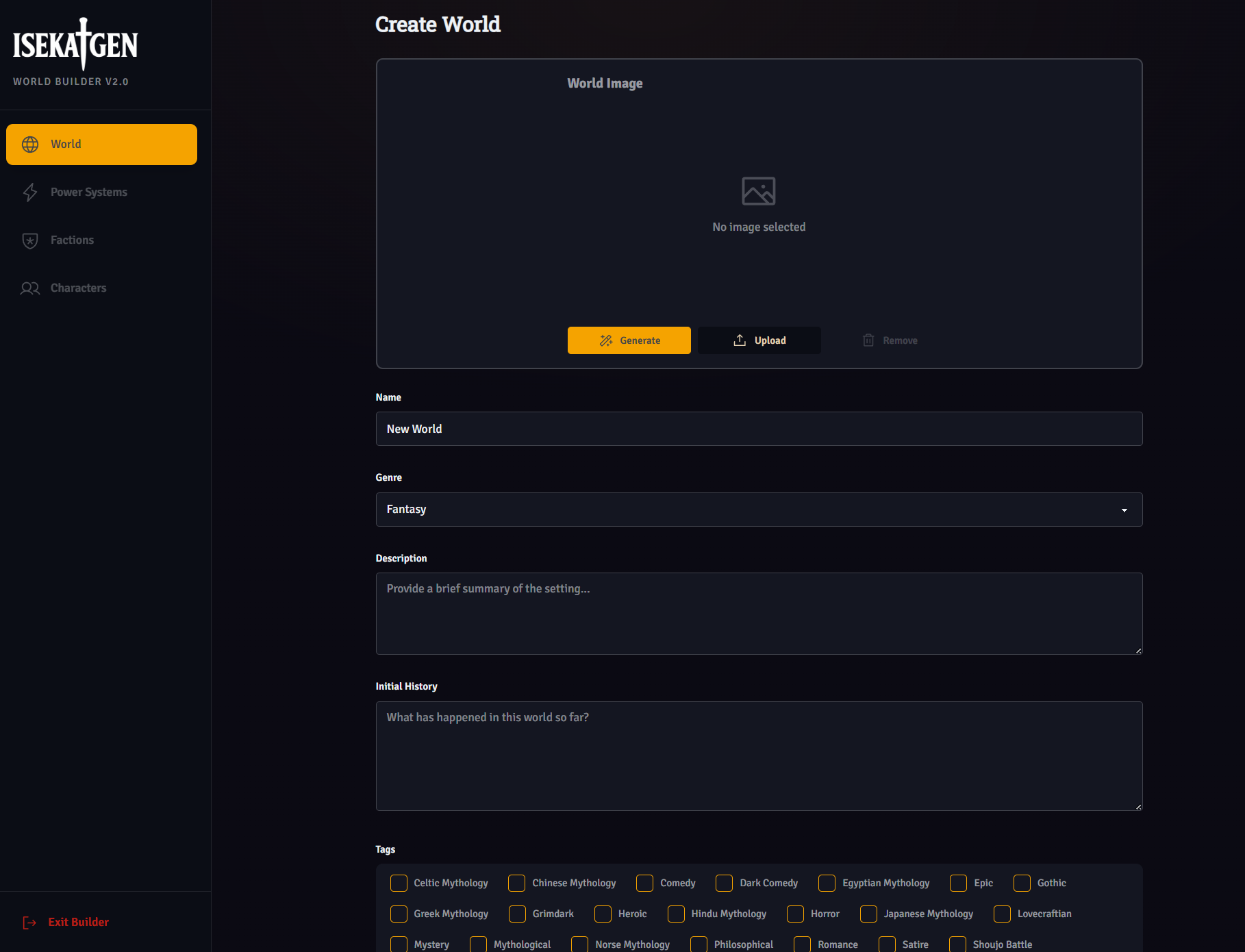
Task: Click the Name field containing New World
Action: [x=759, y=429]
